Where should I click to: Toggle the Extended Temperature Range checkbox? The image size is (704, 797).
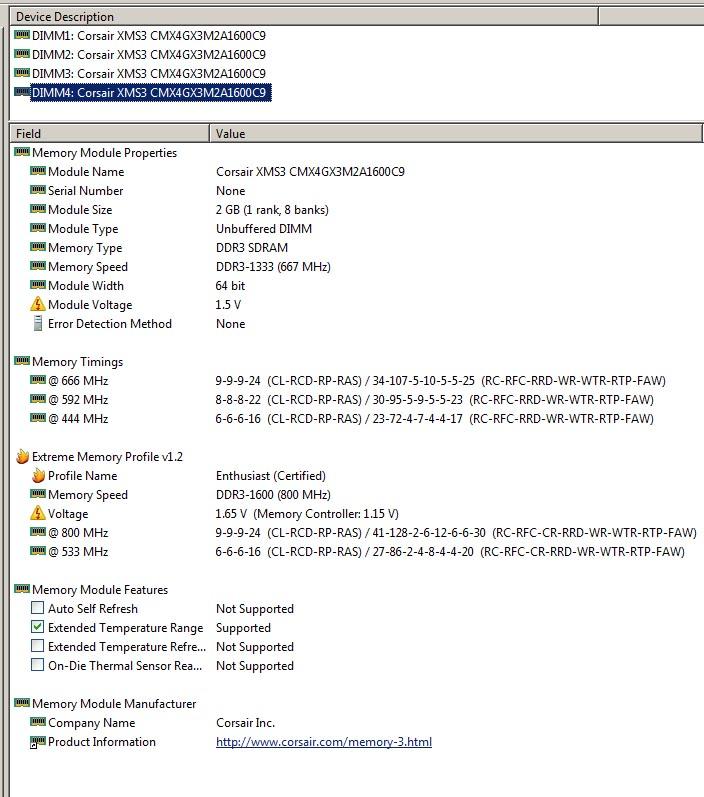(37, 627)
